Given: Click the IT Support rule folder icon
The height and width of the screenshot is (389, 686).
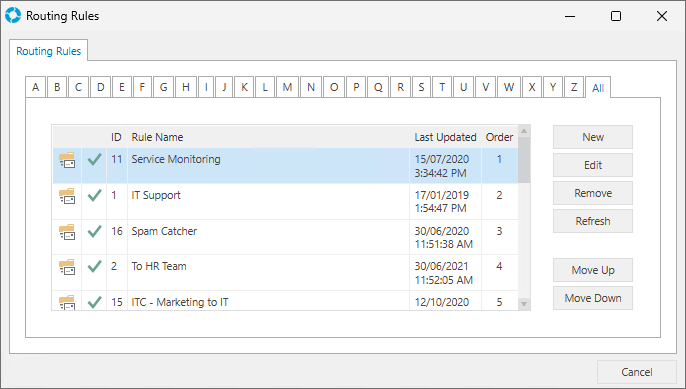Looking at the screenshot, I should coord(67,196).
